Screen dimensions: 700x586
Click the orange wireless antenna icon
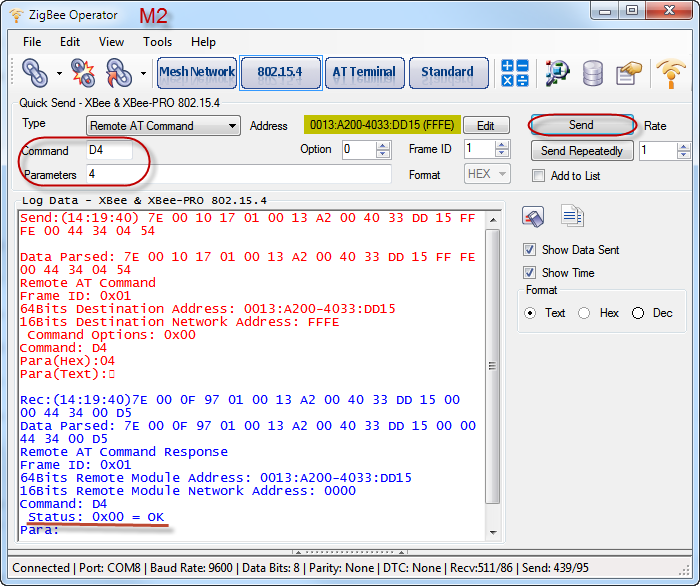pyautogui.click(x=671, y=74)
